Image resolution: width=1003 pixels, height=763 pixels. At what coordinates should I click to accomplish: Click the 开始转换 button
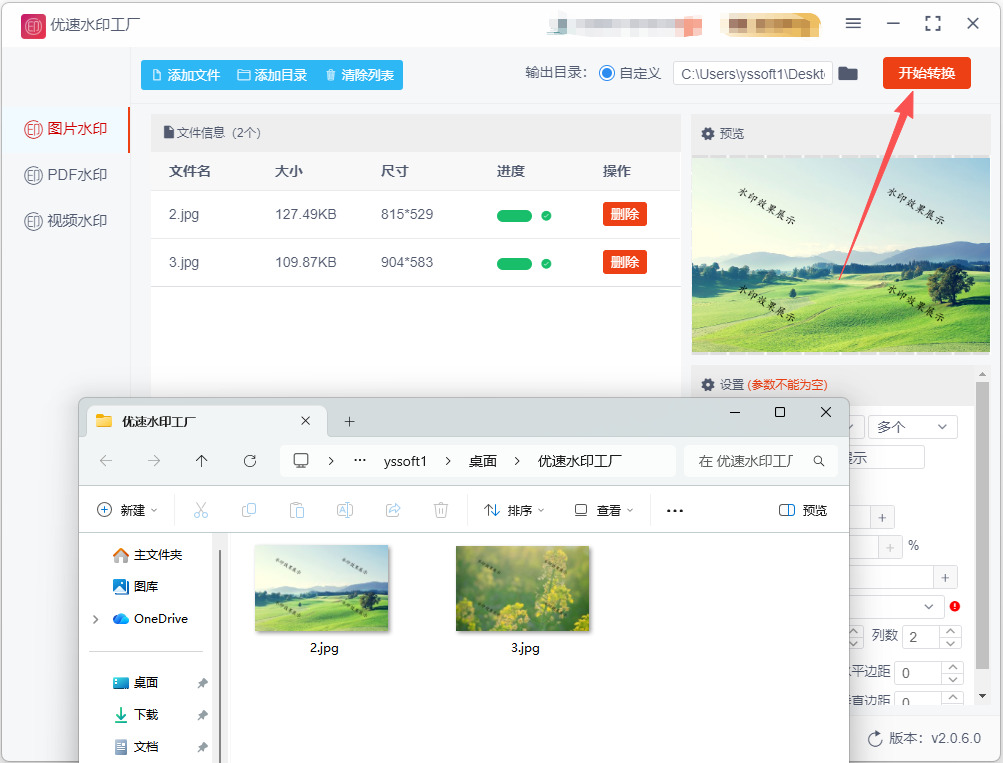[926, 73]
